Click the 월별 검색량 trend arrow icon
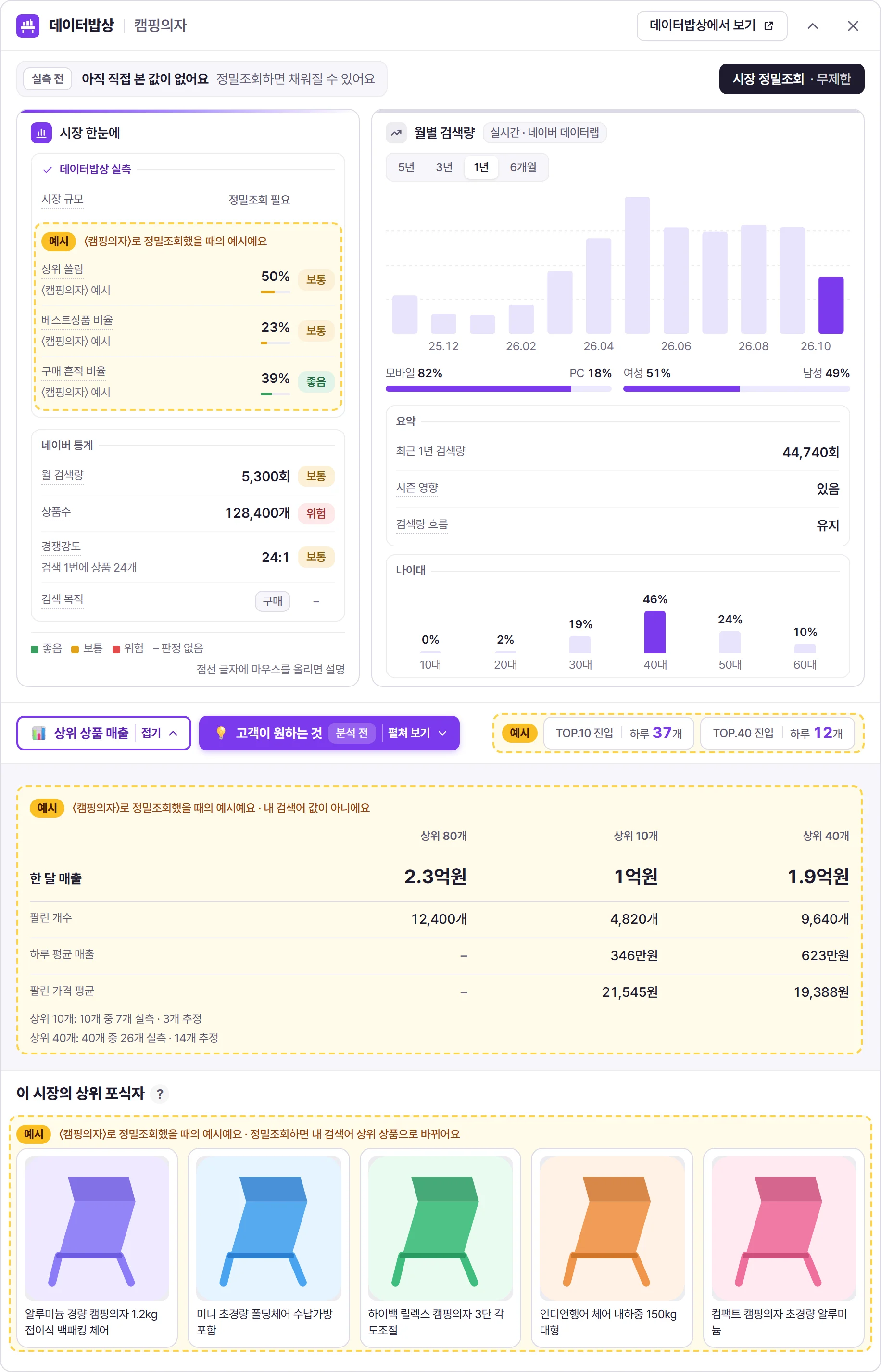881x1372 pixels. tap(396, 133)
